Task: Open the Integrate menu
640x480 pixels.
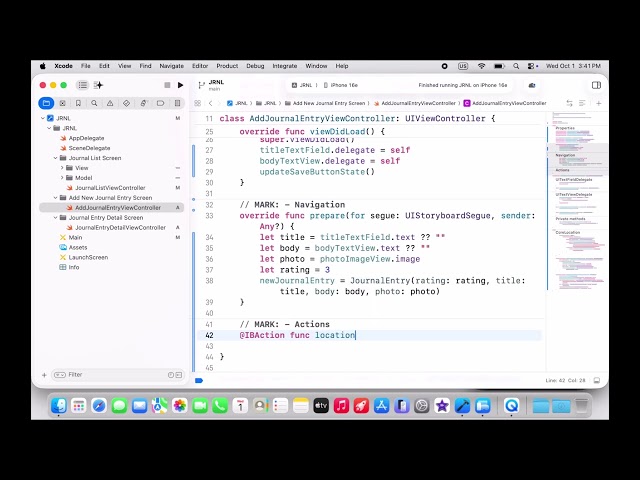Action: [284, 66]
